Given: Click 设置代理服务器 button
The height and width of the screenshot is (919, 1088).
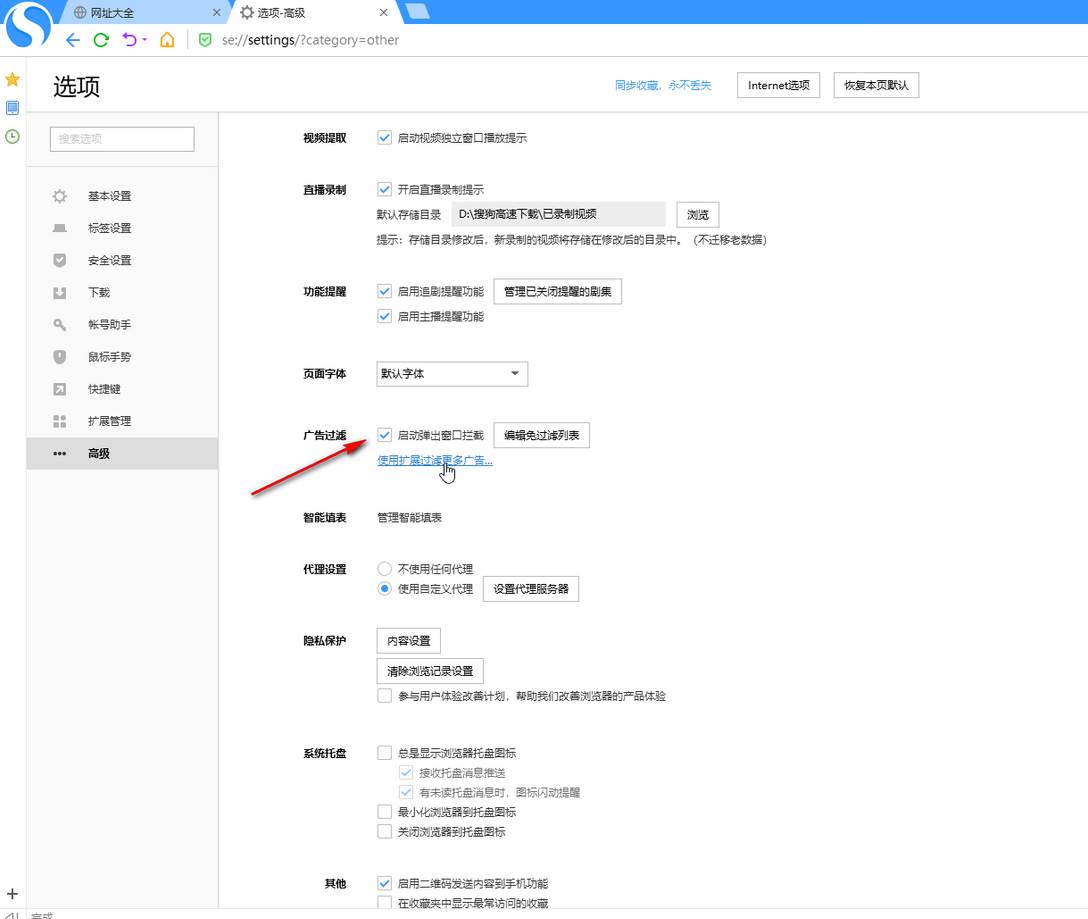Looking at the screenshot, I should (x=531, y=589).
